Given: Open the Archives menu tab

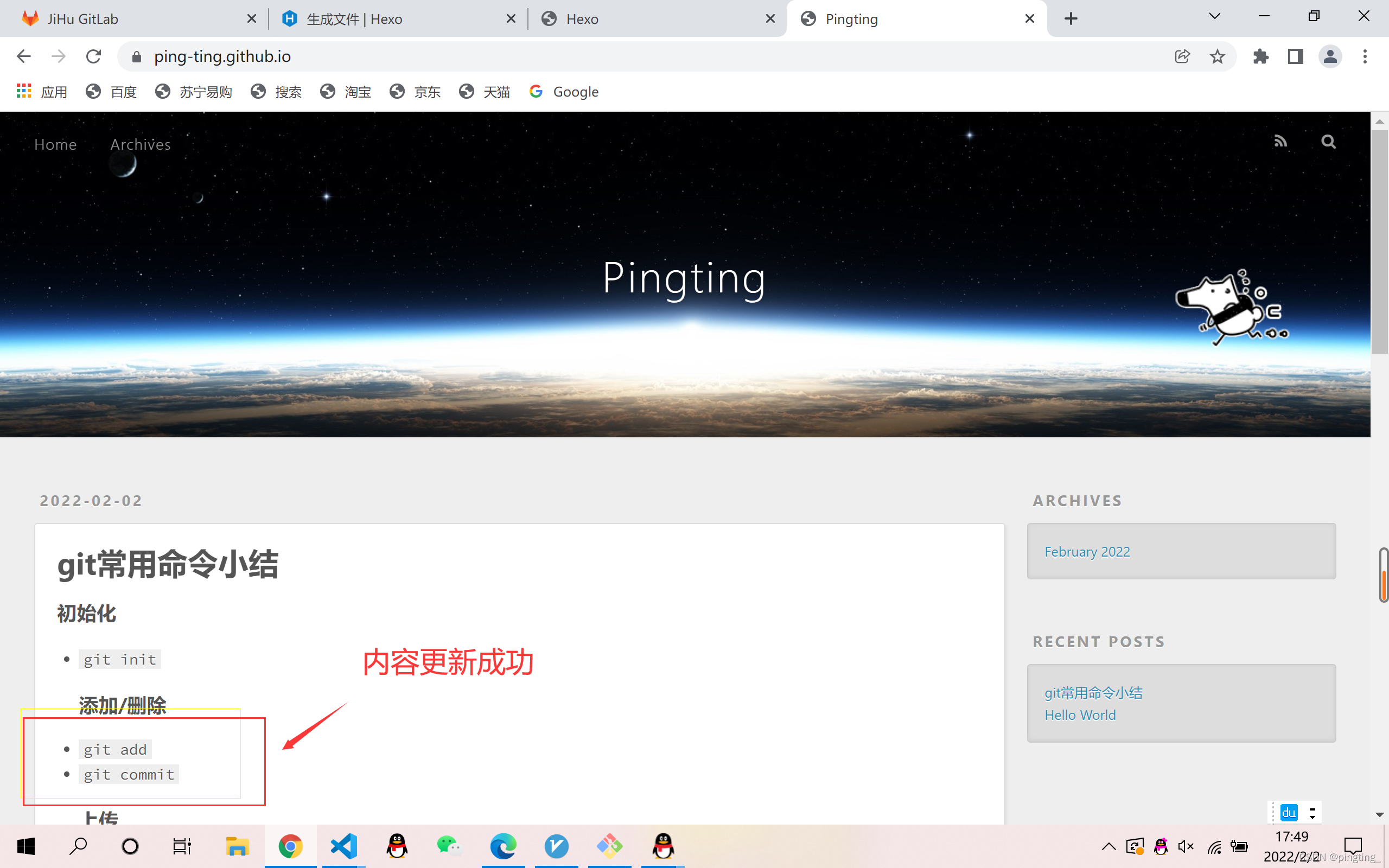Looking at the screenshot, I should tap(140, 143).
